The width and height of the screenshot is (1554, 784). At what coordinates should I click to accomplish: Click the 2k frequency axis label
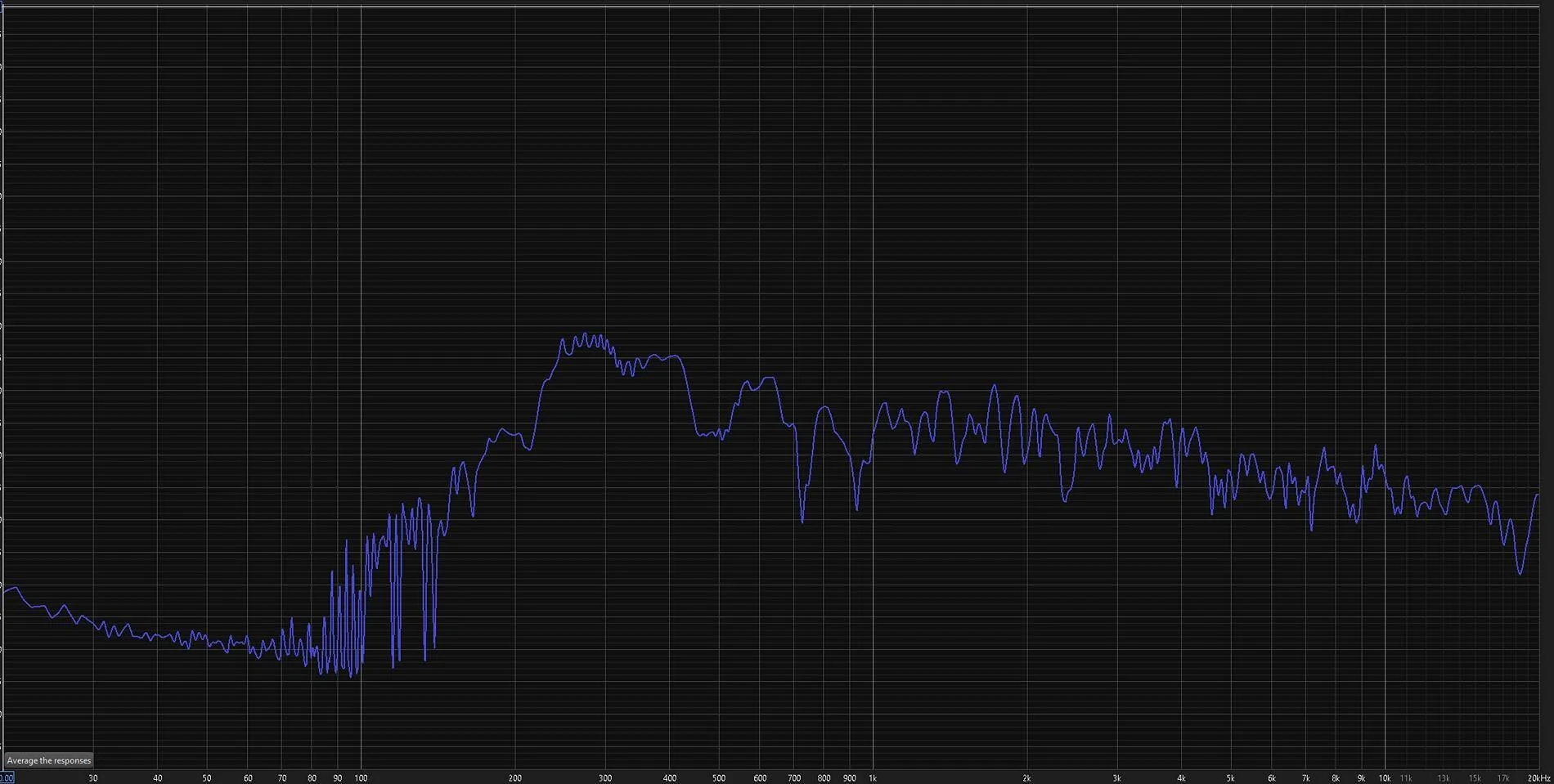tap(1026, 778)
